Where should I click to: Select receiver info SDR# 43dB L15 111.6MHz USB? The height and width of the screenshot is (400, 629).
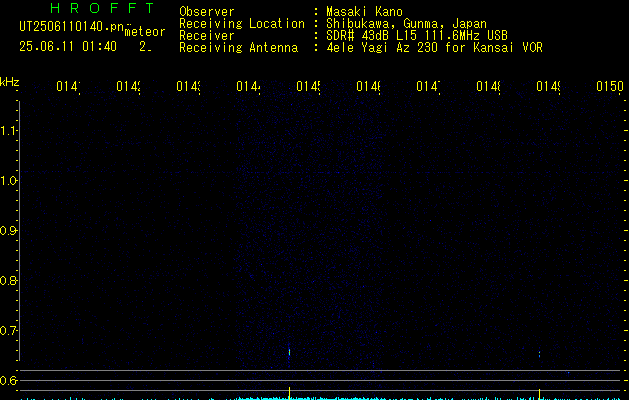click(x=417, y=36)
